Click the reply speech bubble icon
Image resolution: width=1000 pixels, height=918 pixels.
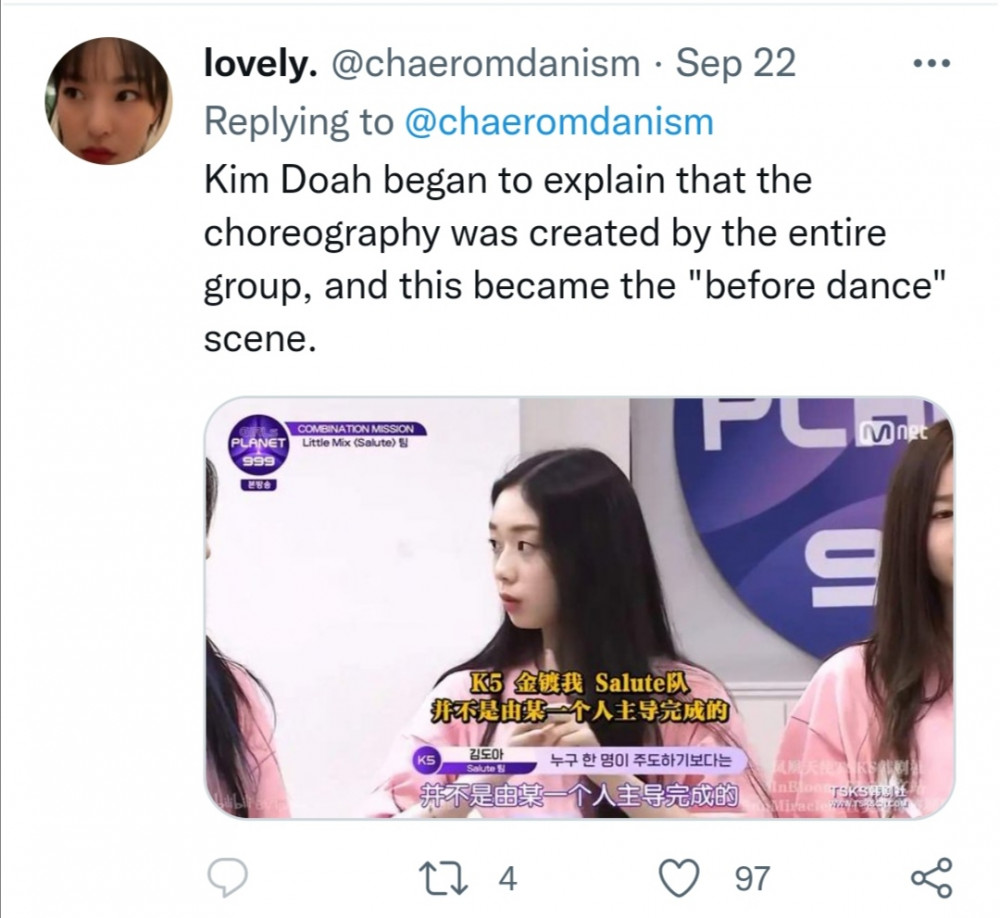228,878
